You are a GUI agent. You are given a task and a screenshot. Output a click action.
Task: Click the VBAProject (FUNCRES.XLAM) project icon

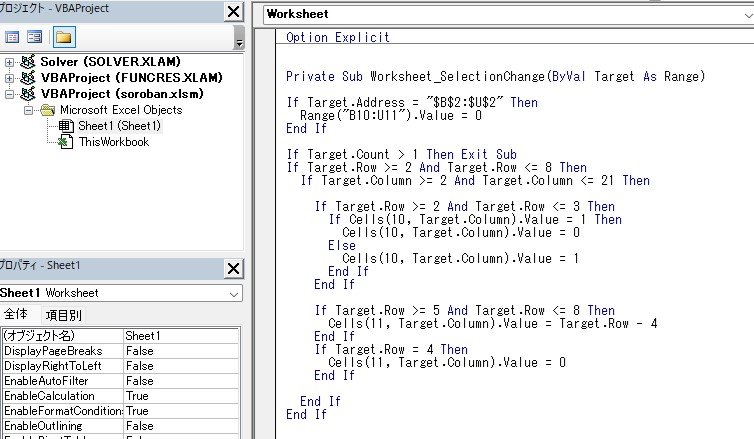(x=27, y=78)
